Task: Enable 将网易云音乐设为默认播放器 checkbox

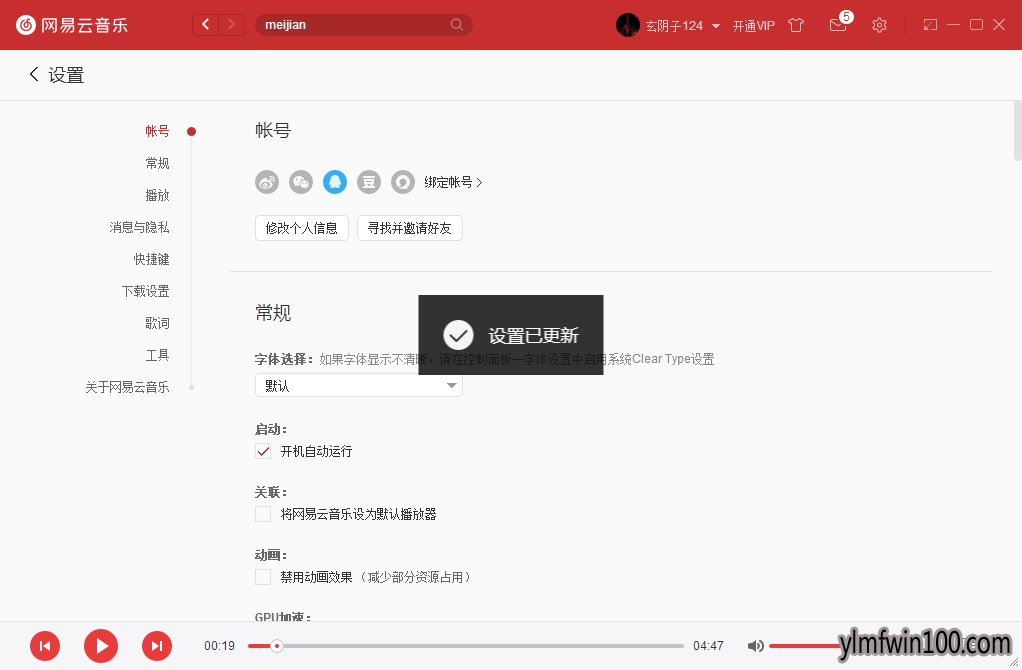Action: coord(263,514)
